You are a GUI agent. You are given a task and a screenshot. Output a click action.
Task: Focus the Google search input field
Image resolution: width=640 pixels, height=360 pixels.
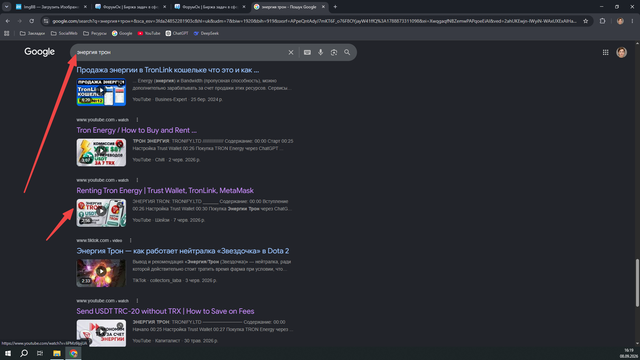click(180, 52)
